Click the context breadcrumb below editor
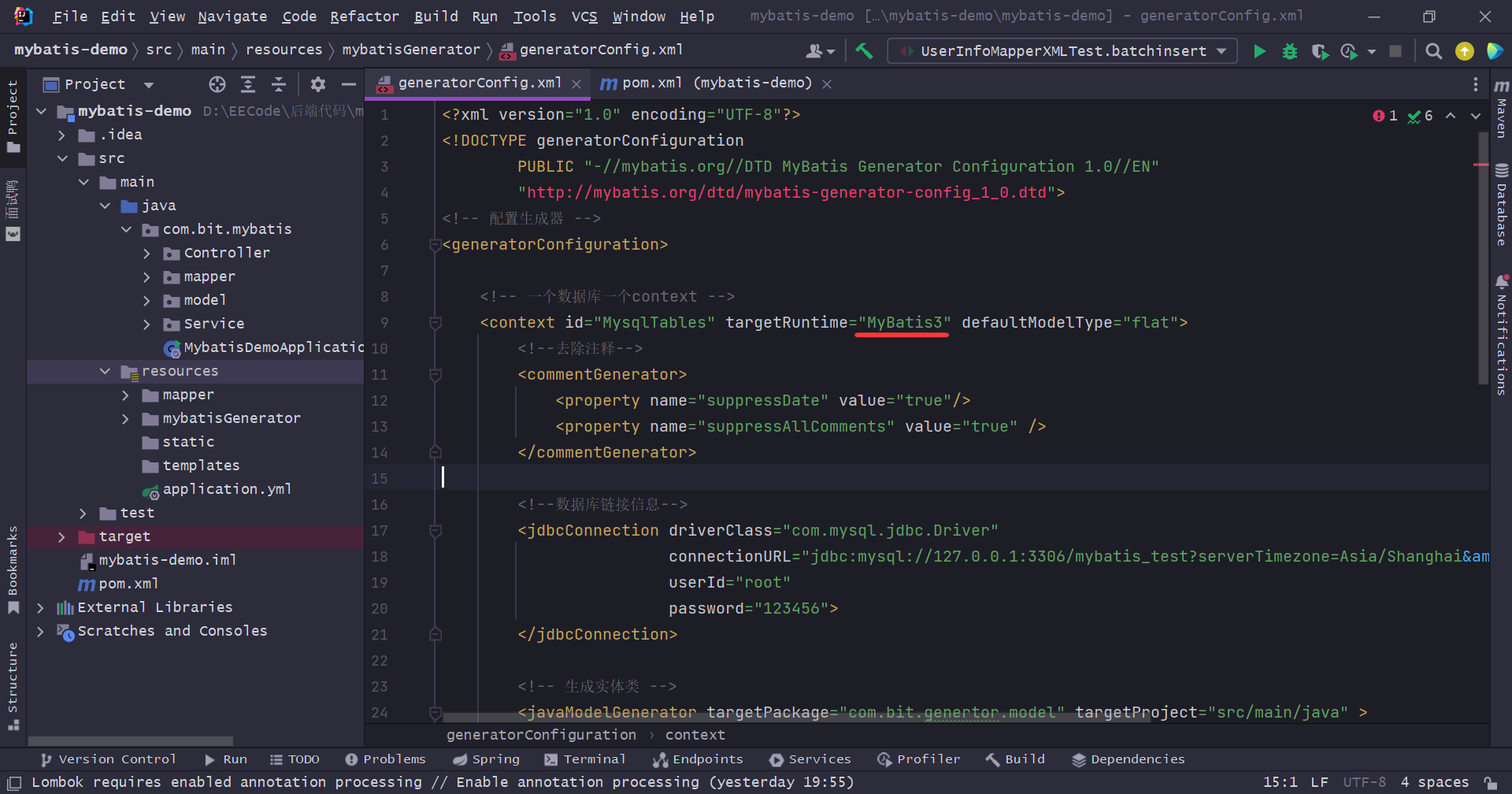The height and width of the screenshot is (794, 1512). coord(695,735)
